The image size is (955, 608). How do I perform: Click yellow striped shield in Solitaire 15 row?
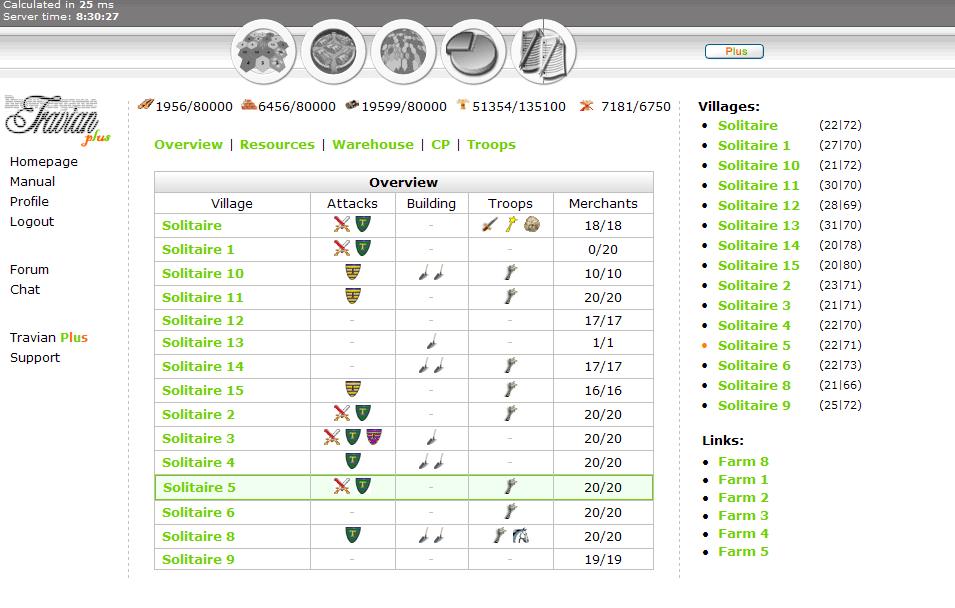pos(352,389)
